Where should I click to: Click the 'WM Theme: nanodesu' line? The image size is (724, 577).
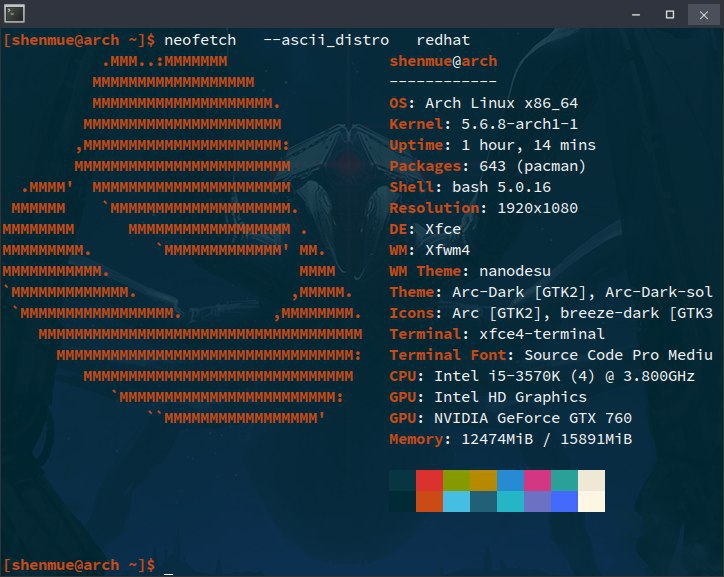(x=470, y=271)
